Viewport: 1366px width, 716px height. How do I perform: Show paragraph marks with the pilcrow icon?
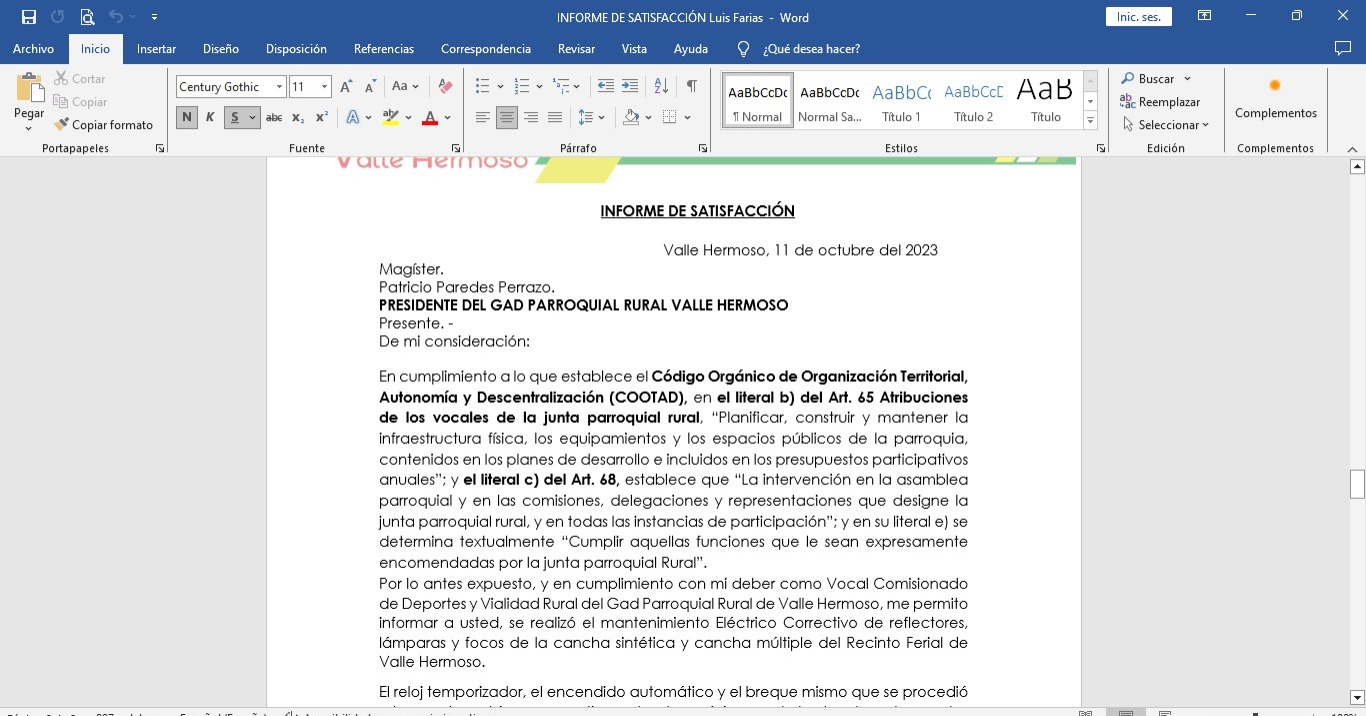pyautogui.click(x=691, y=87)
